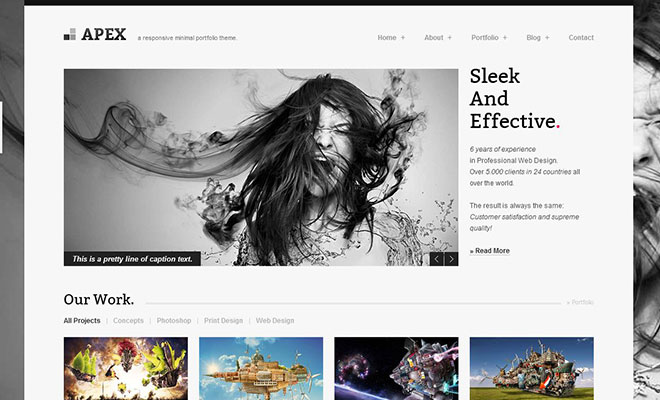The height and width of the screenshot is (400, 660).
Task: Expand the Portfolio menu plus sign
Action: point(505,38)
